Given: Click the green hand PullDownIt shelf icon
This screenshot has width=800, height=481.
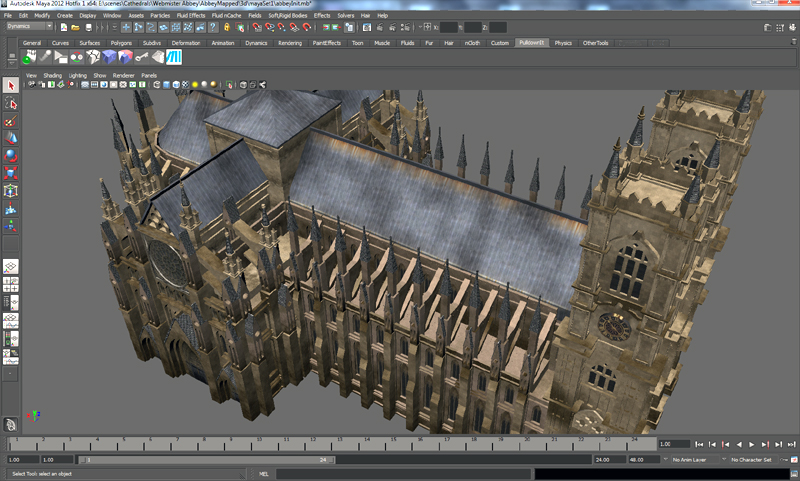Looking at the screenshot, I should point(29,57).
